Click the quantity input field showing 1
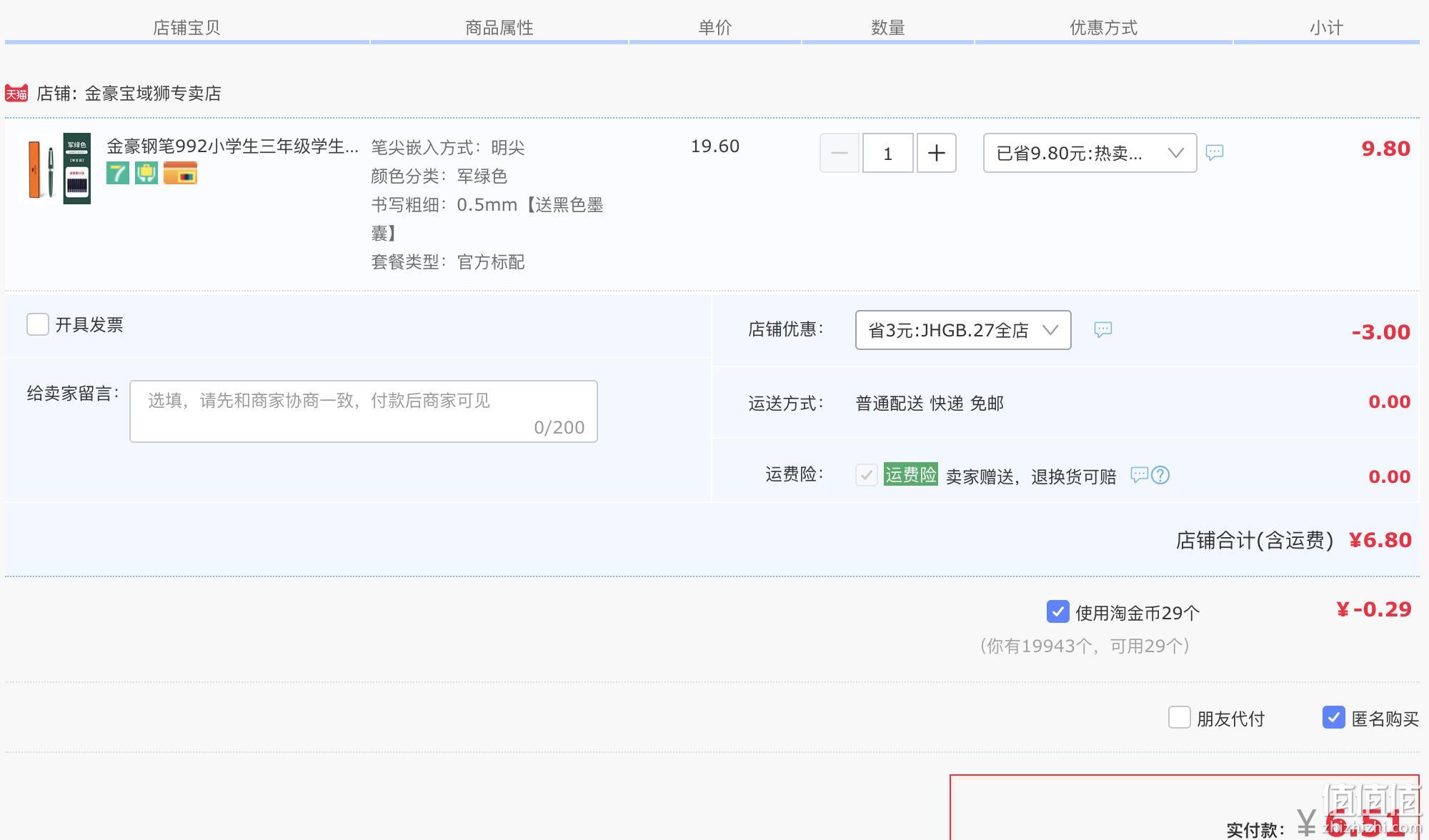Screen dimensions: 1429x840 coord(888,153)
